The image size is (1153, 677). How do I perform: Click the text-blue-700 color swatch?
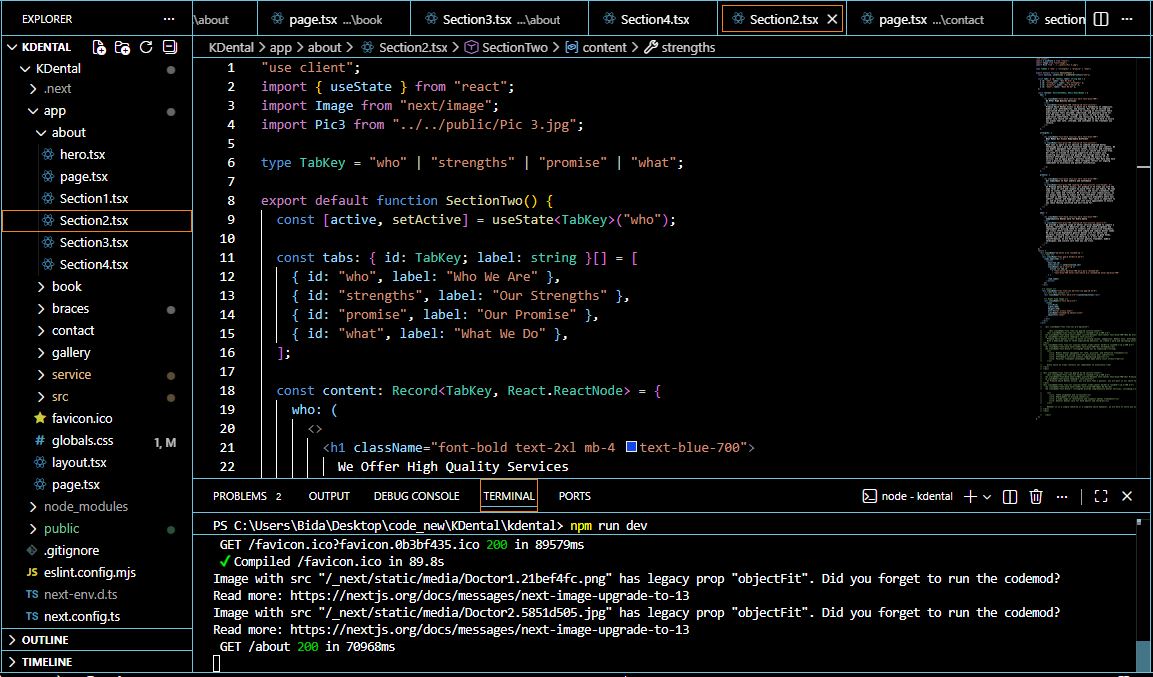click(x=631, y=447)
